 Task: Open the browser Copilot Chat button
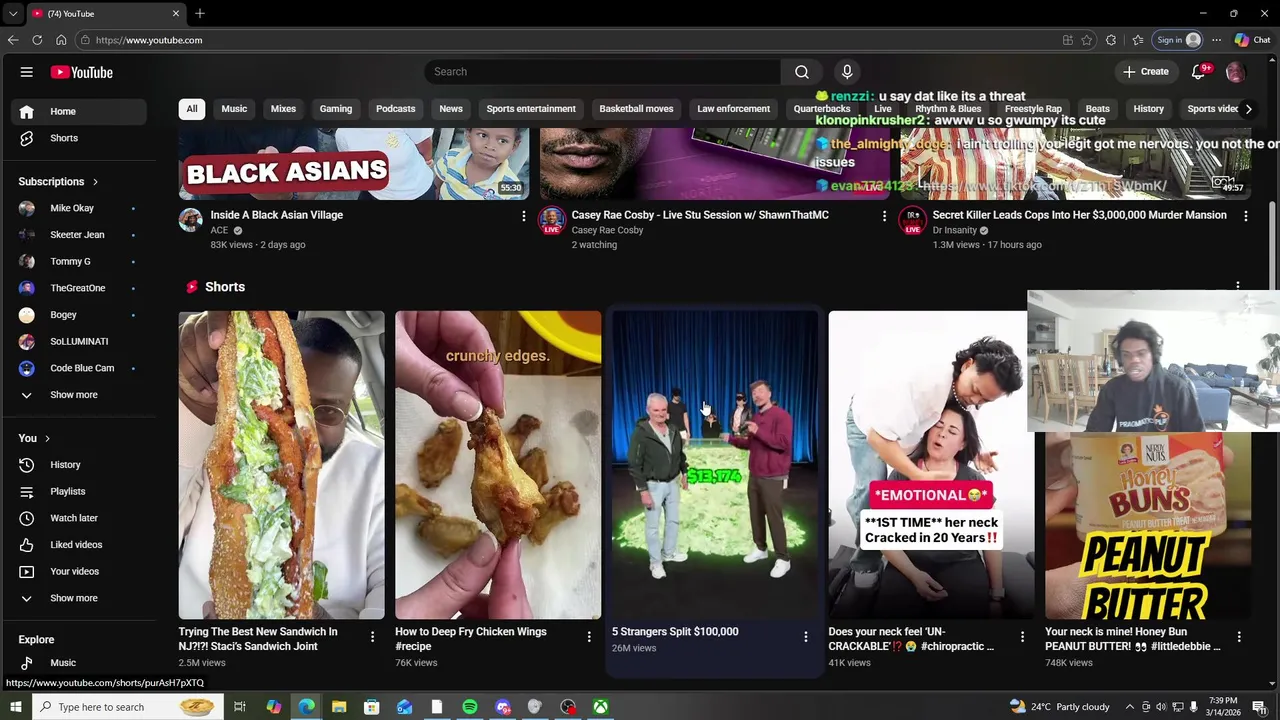click(1252, 40)
